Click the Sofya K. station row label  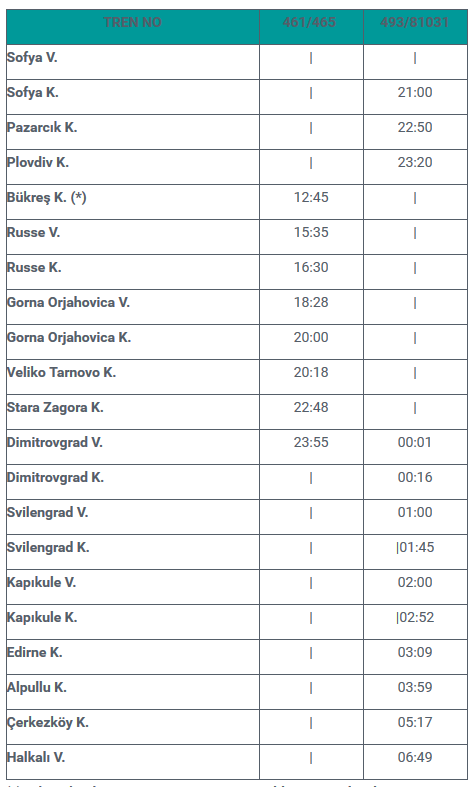click(x=33, y=93)
